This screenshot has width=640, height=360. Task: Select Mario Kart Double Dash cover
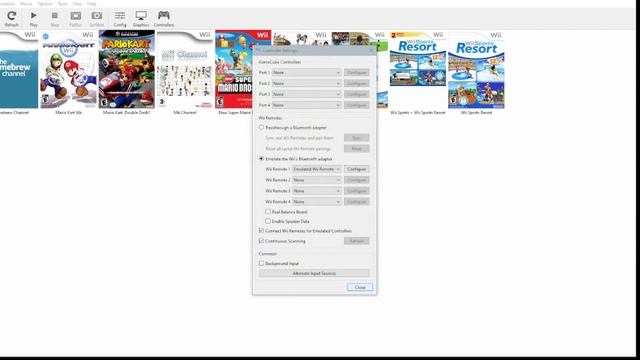pos(127,69)
